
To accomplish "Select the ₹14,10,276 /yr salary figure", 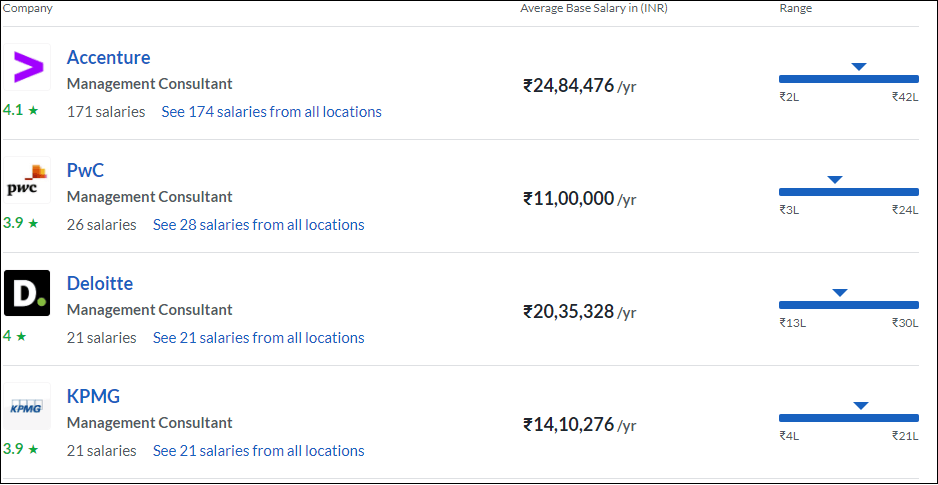I will pyautogui.click(x=580, y=425).
